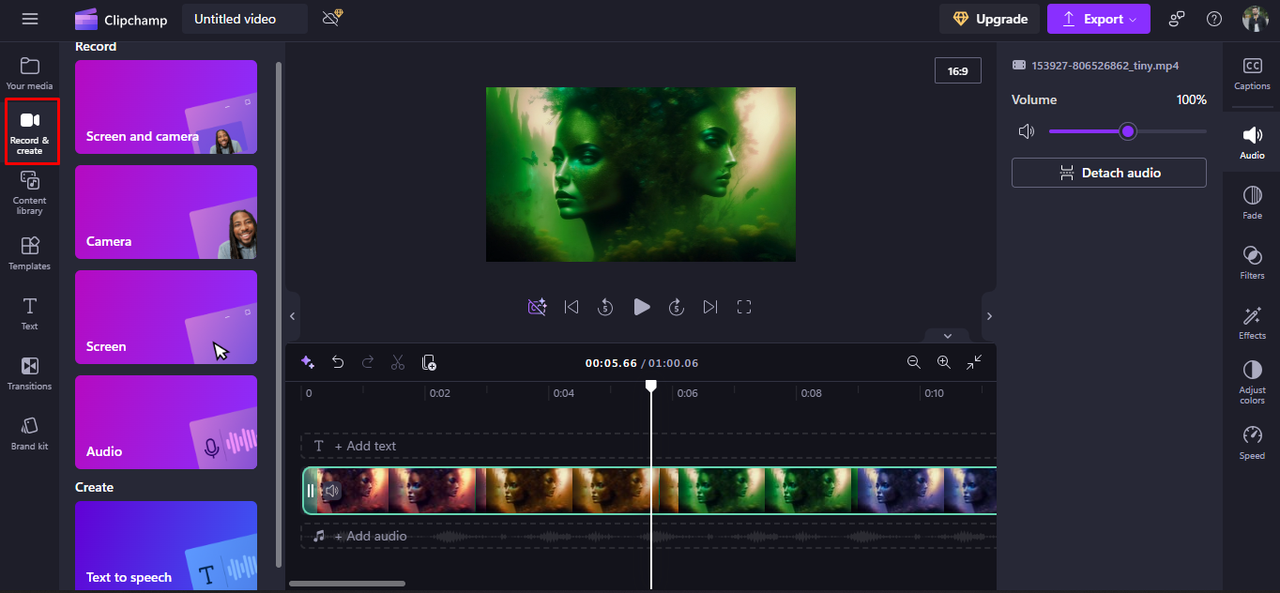
Task: Click the Upgrade button
Action: (x=989, y=19)
